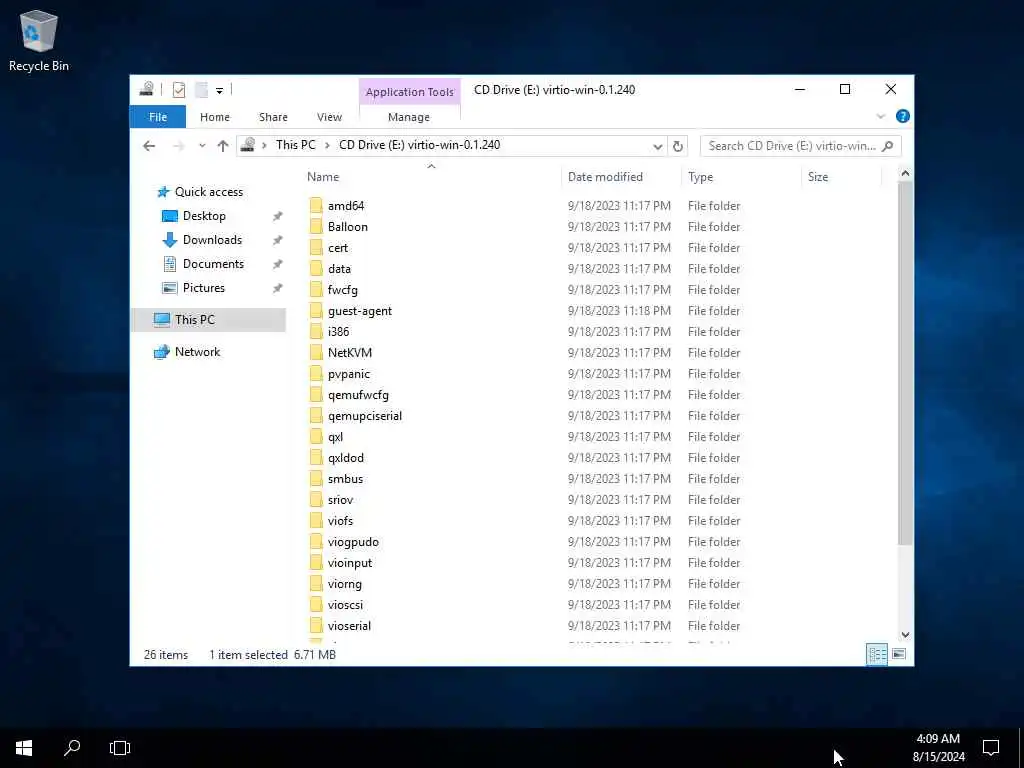The width and height of the screenshot is (1024, 768).
Task: Select the folder named i386
Action: pos(338,332)
